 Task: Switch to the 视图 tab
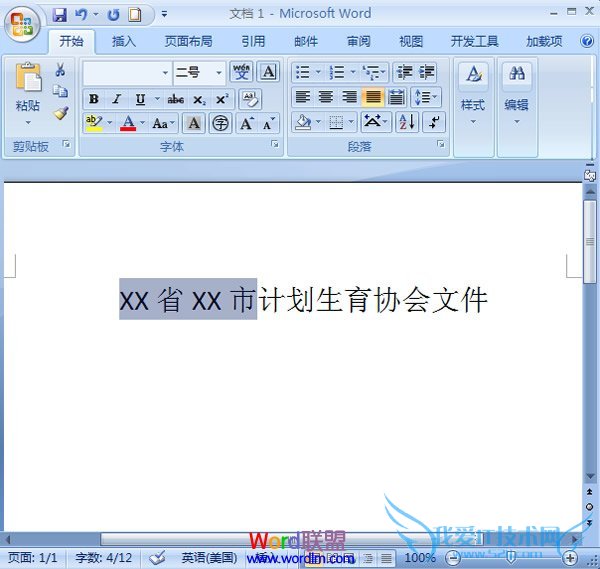(x=411, y=41)
